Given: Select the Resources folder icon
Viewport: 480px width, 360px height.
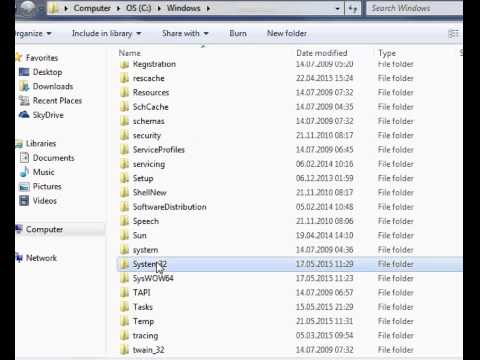Looking at the screenshot, I should 125,92.
